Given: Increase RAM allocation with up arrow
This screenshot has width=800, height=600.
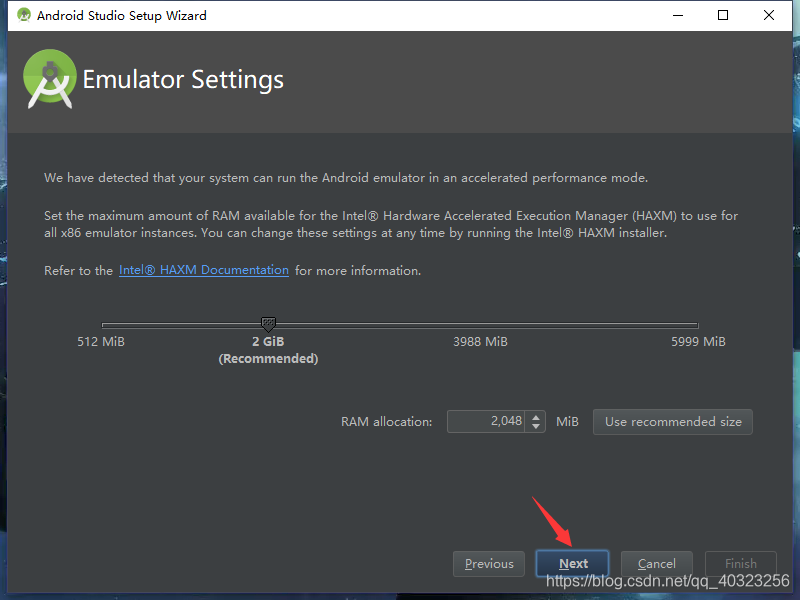Looking at the screenshot, I should click(536, 417).
